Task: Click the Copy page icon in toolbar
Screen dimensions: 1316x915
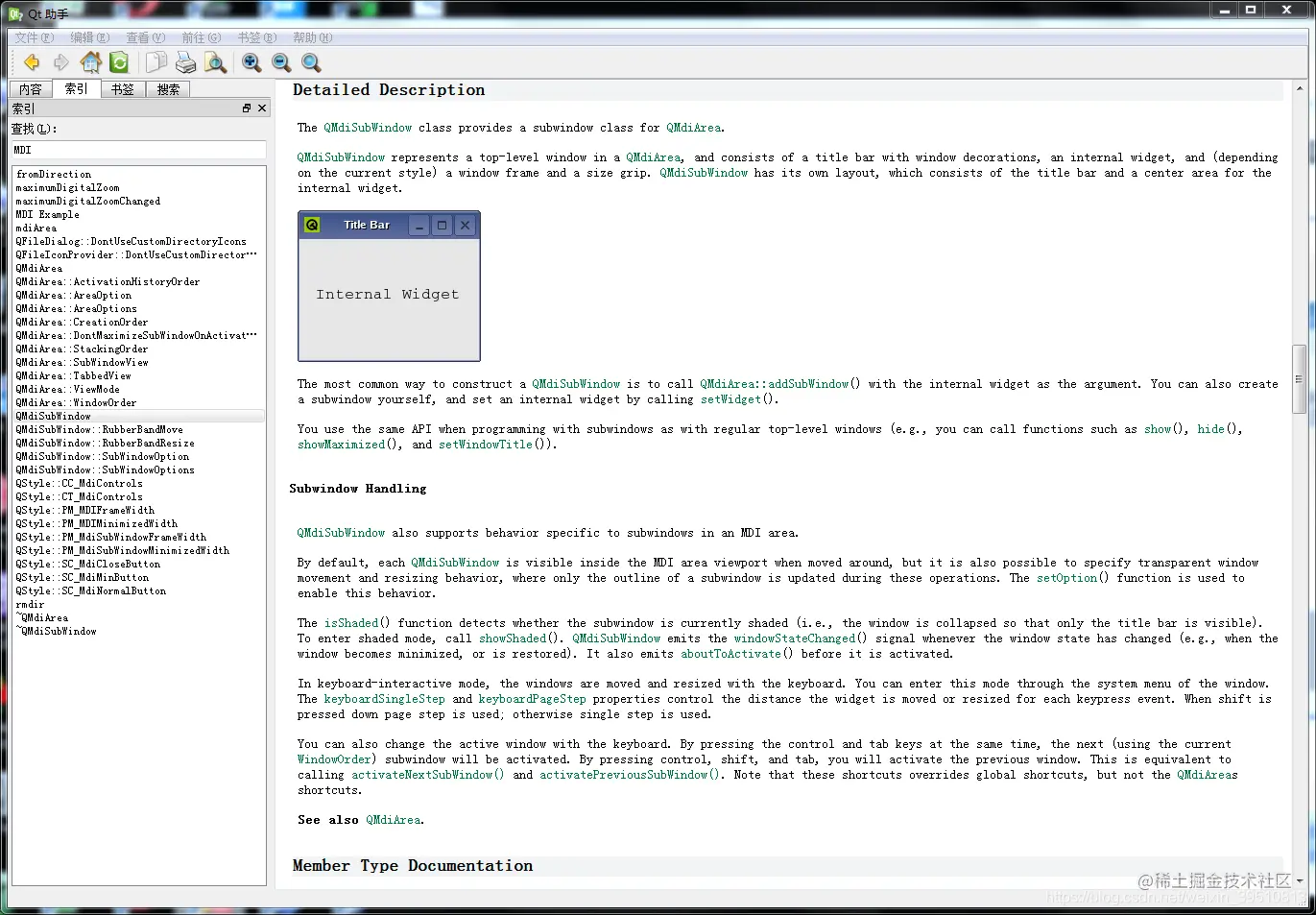Action: (x=156, y=62)
